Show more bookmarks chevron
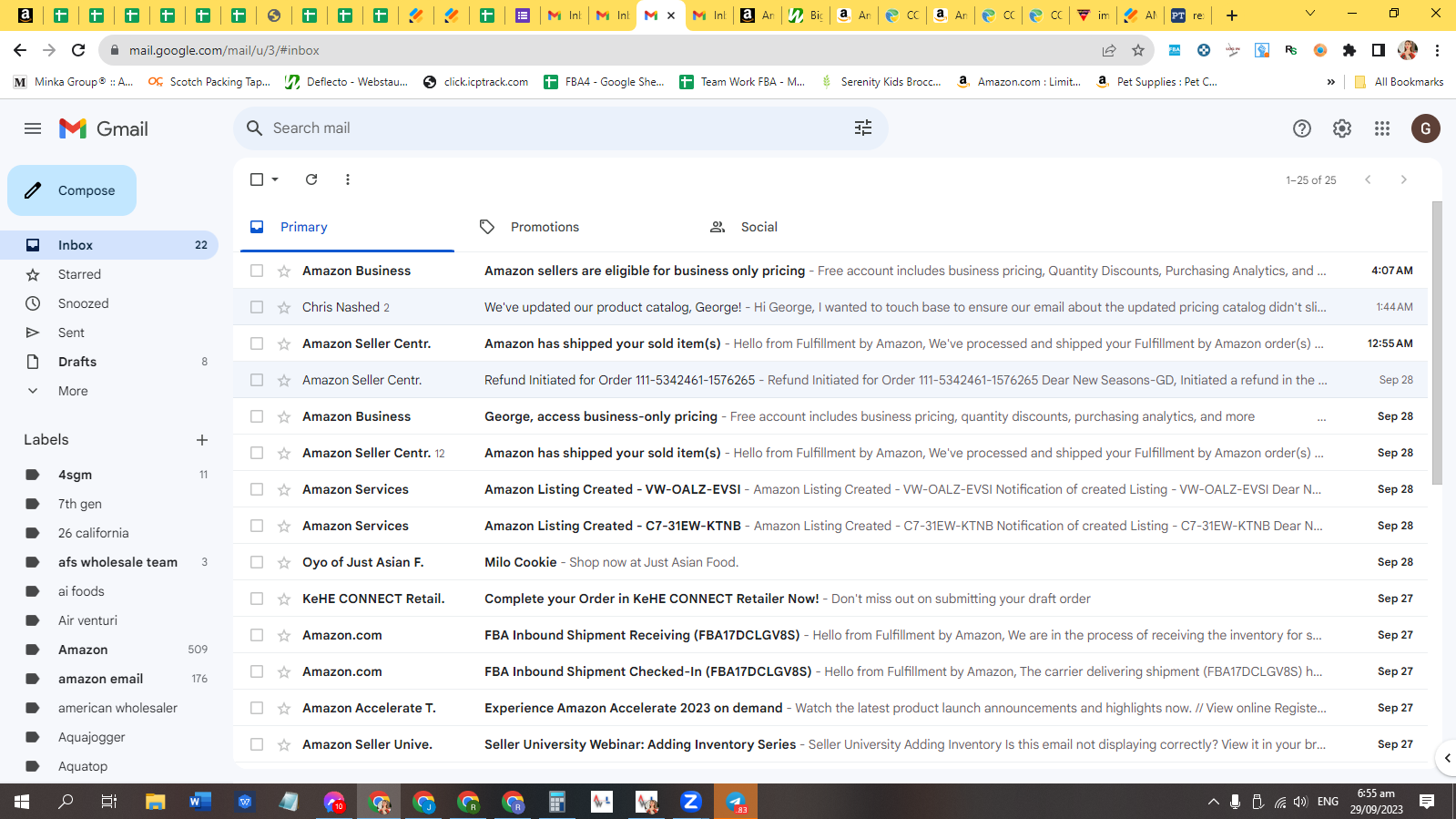The height and width of the screenshot is (819, 1456). [1331, 82]
